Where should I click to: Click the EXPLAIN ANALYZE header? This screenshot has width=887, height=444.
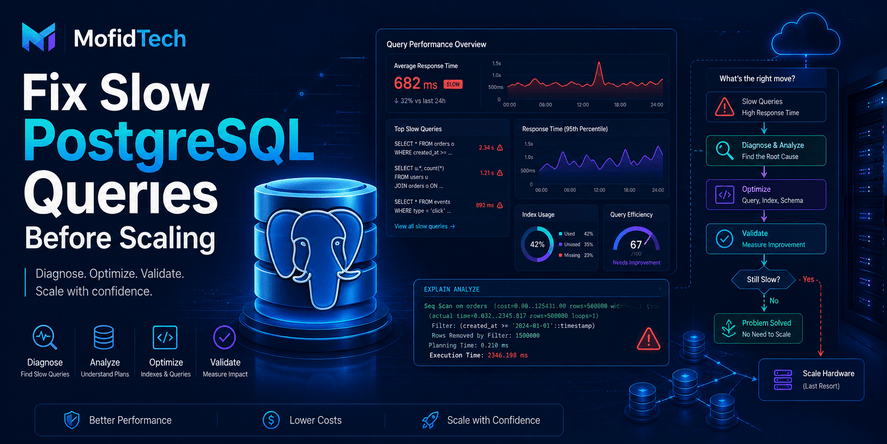[451, 289]
